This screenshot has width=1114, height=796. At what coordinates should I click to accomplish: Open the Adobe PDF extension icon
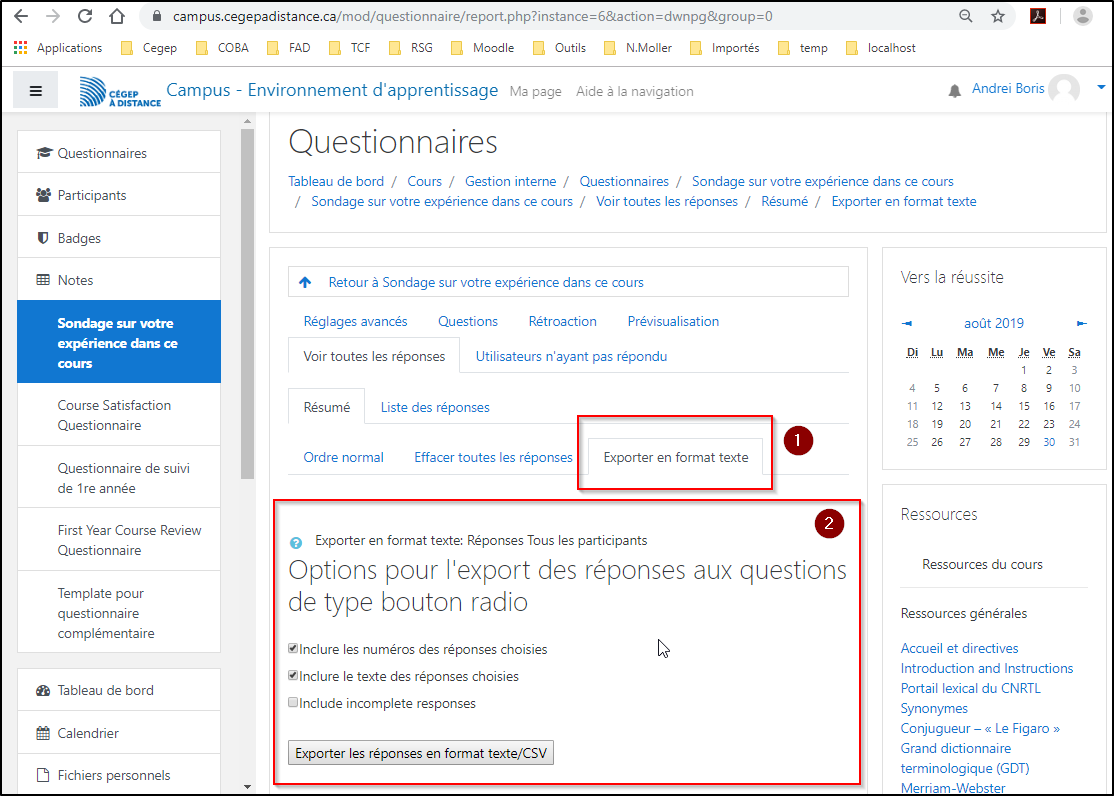coord(1038,16)
